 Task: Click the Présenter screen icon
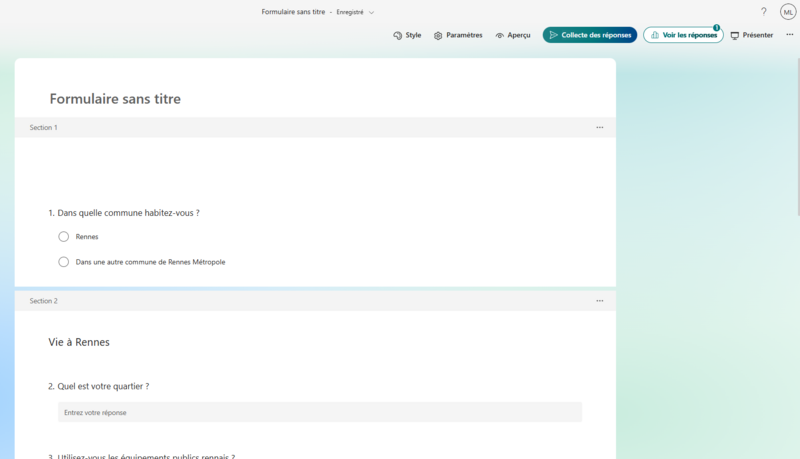735,35
